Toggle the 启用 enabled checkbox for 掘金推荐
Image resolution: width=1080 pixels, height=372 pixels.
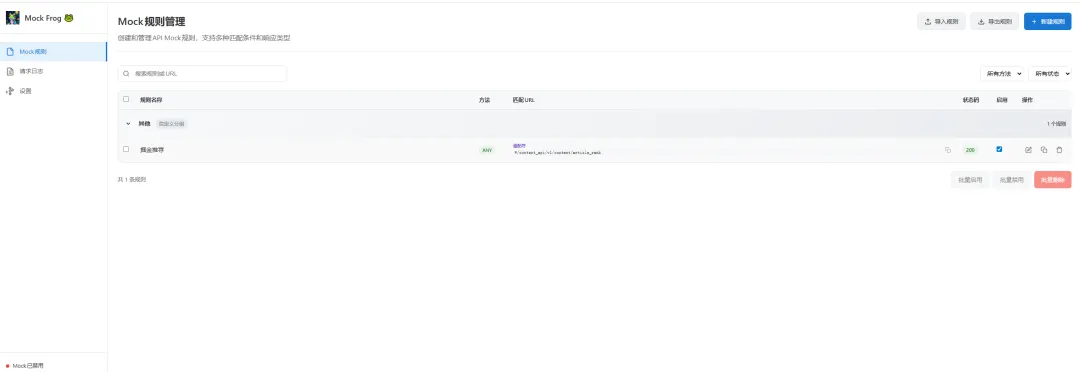999,149
